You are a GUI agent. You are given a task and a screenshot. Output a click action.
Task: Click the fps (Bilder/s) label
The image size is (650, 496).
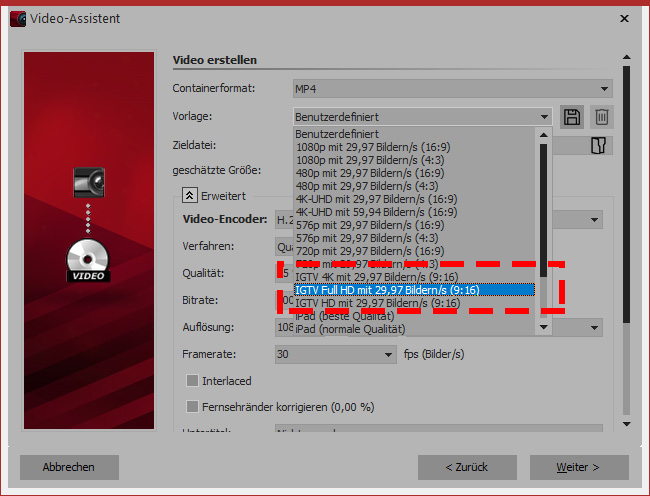click(x=434, y=354)
